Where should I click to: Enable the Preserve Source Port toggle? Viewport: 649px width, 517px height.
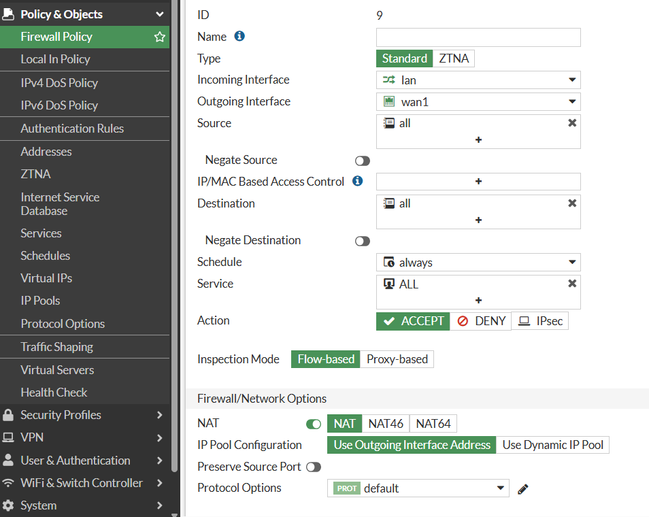(x=314, y=467)
